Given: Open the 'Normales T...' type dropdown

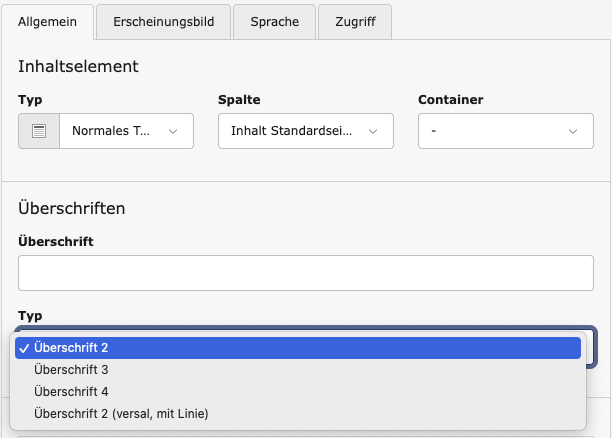Looking at the screenshot, I should point(126,131).
